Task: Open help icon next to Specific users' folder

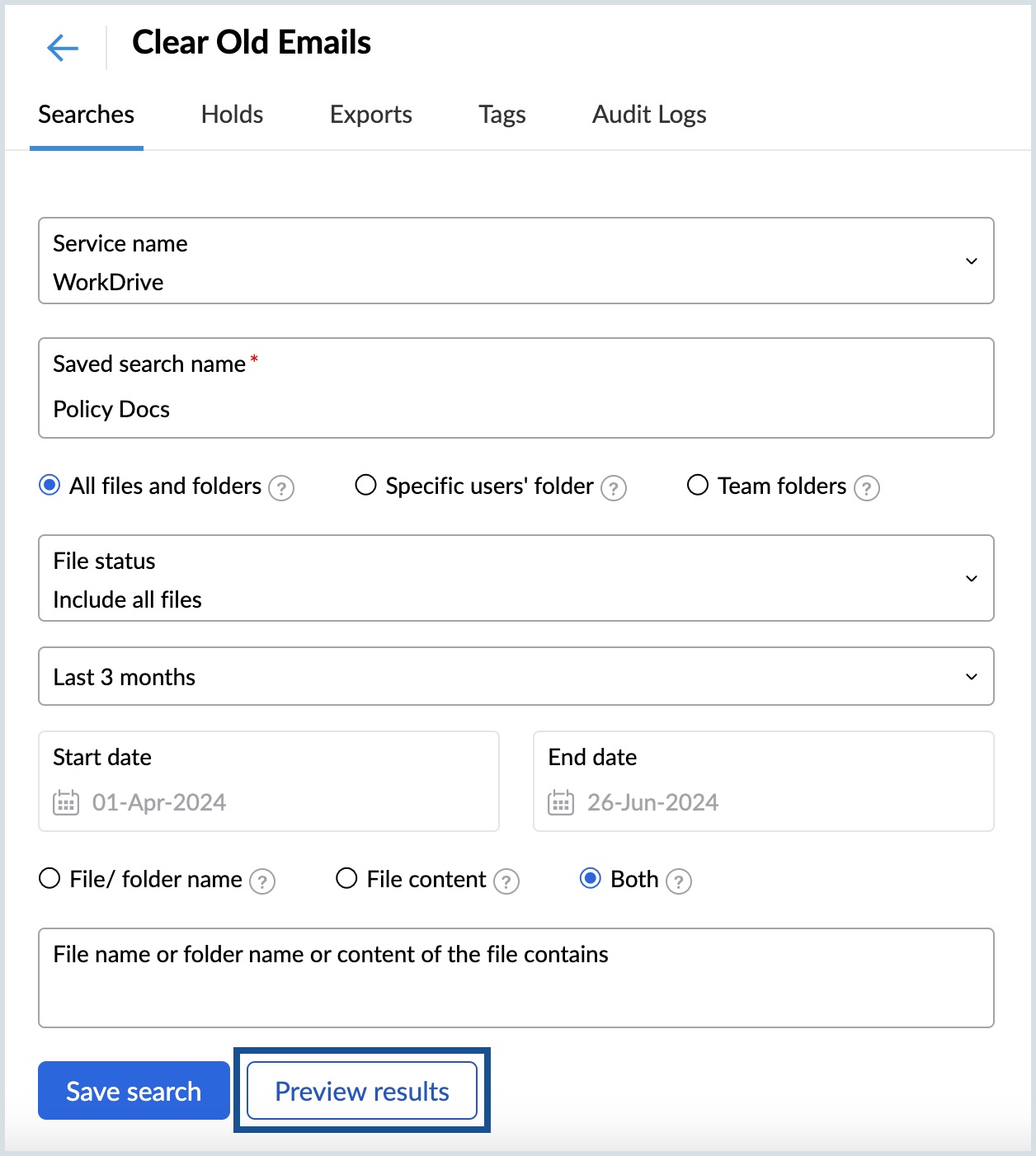Action: (x=614, y=488)
